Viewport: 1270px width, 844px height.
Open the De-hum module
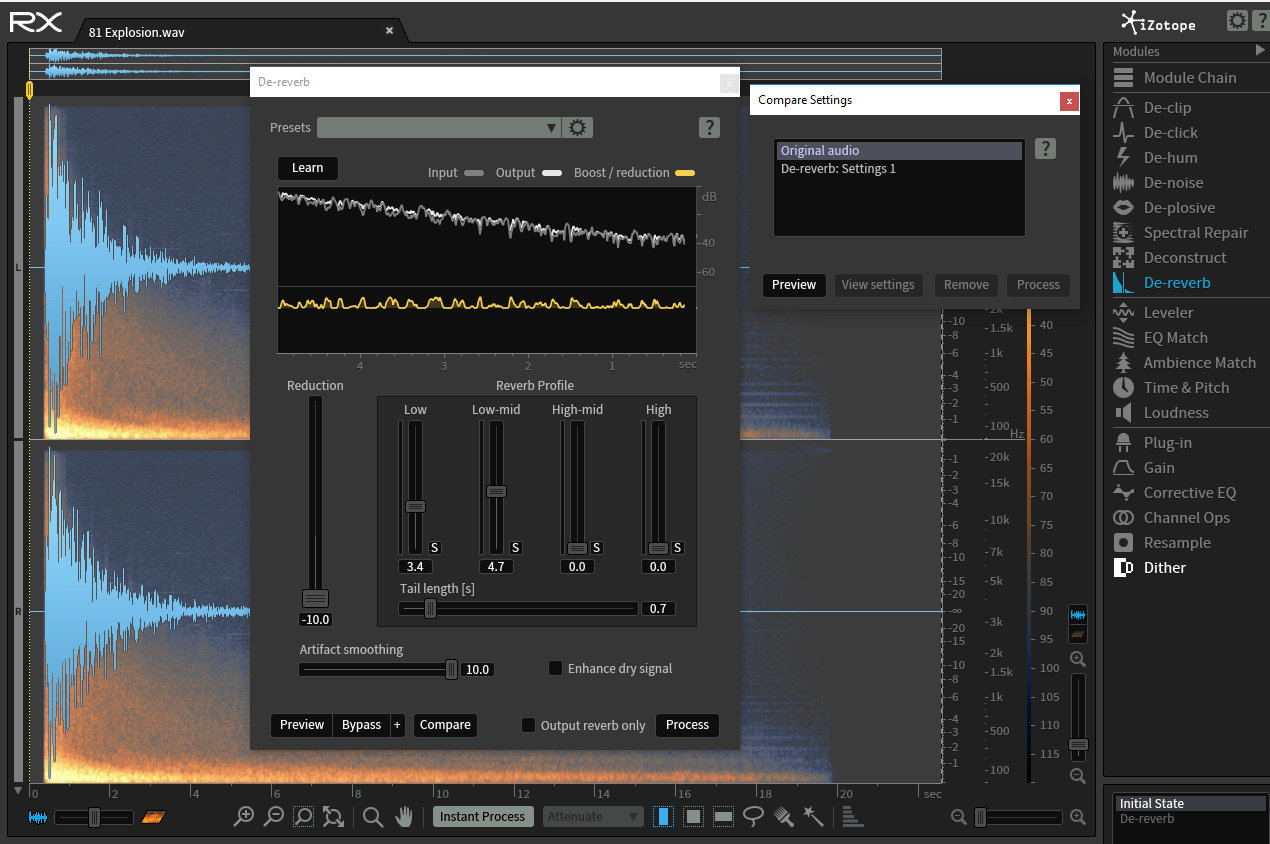point(1170,158)
